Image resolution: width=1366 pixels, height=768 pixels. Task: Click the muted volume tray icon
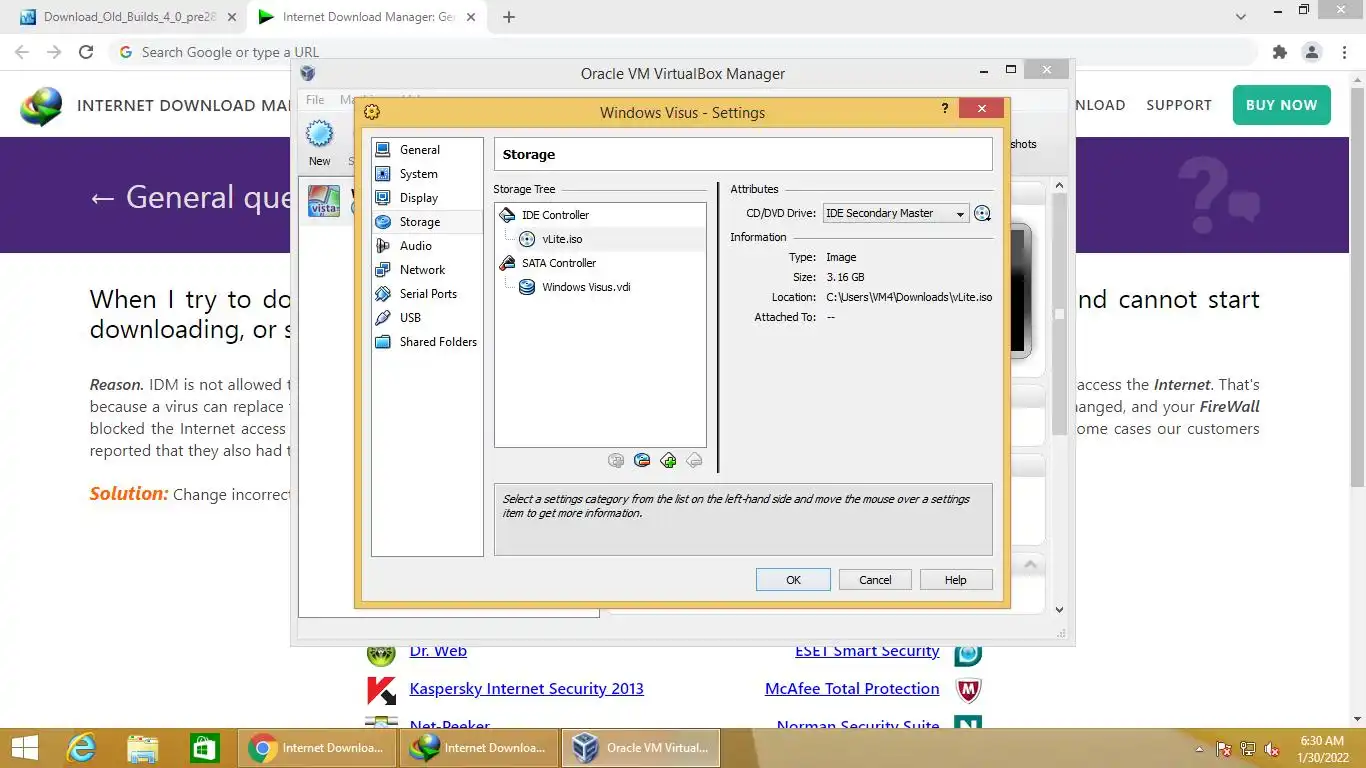pos(1272,749)
